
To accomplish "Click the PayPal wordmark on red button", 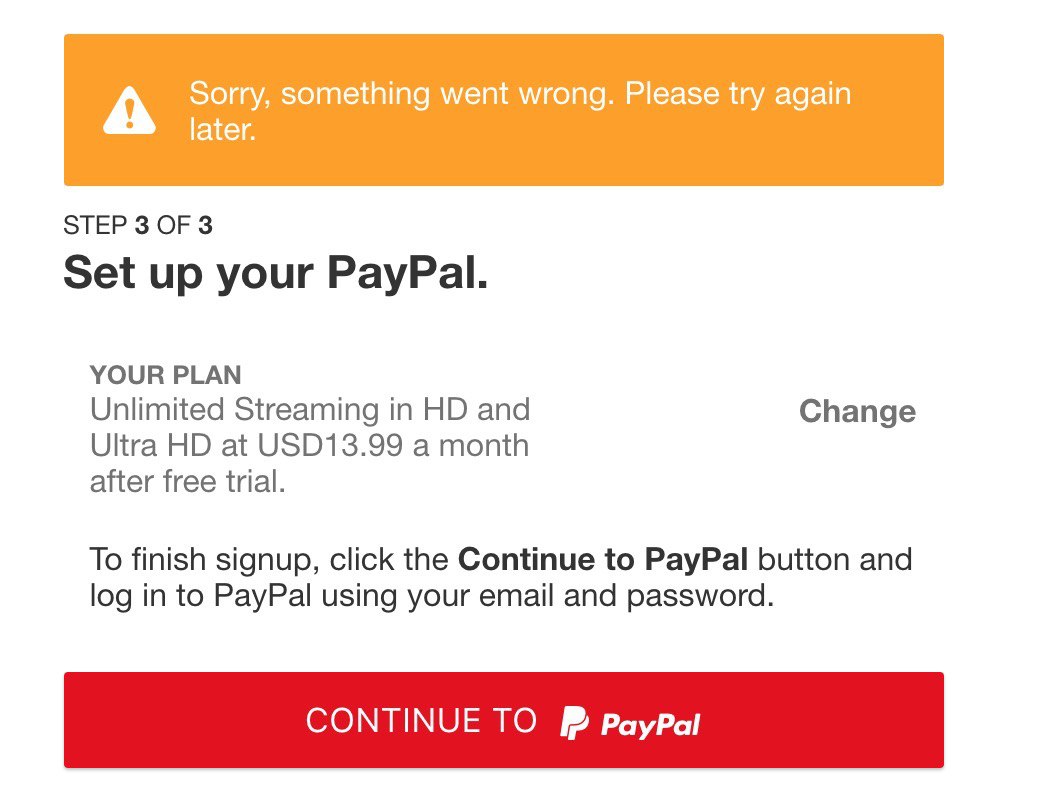I will point(650,724).
